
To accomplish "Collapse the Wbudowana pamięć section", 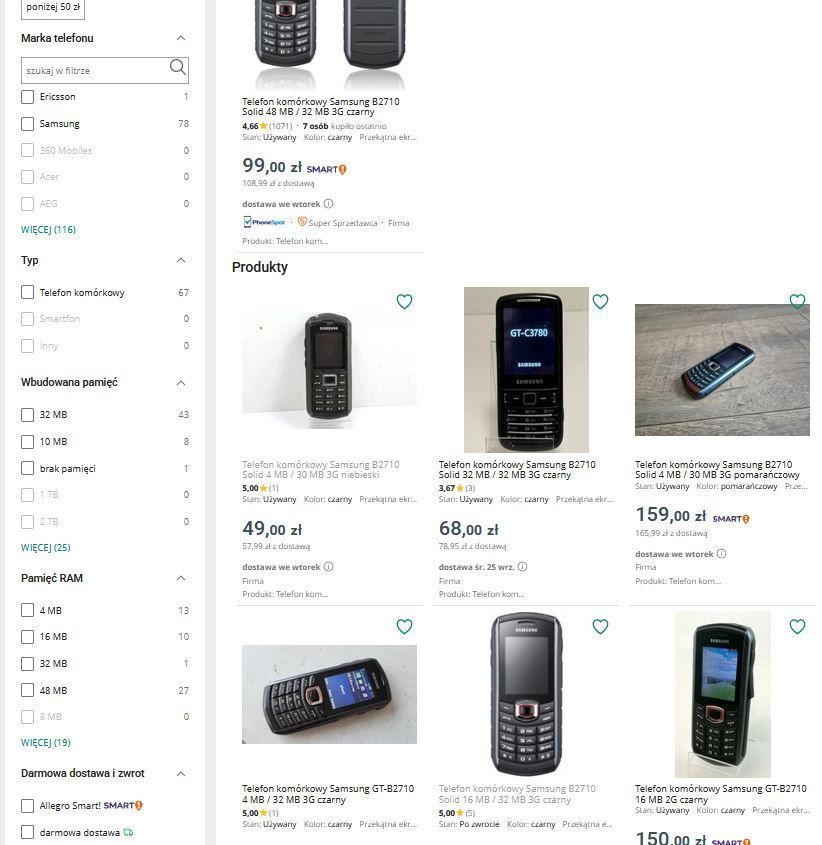I will click(x=181, y=383).
